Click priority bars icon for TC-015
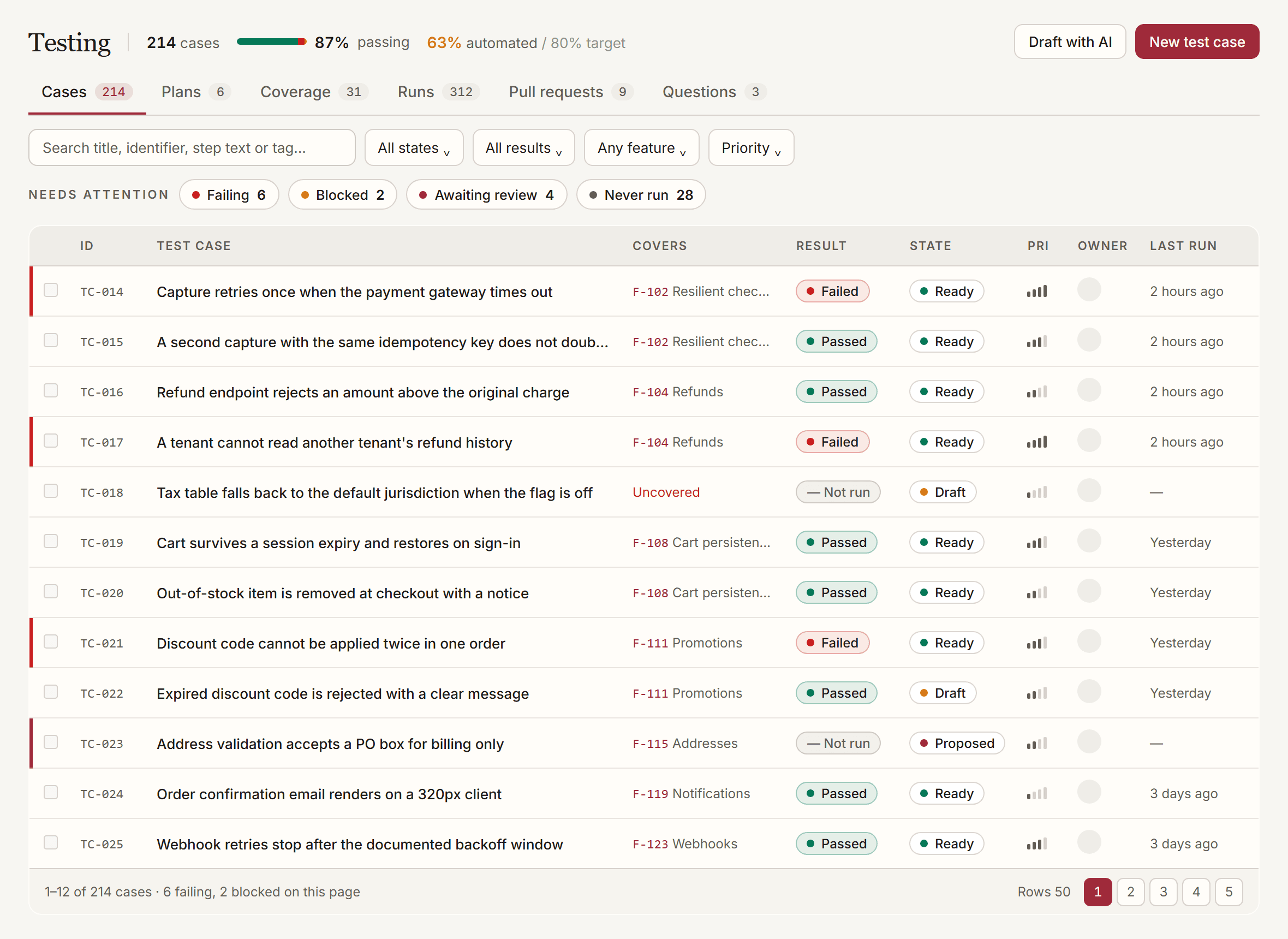 tap(1036, 342)
